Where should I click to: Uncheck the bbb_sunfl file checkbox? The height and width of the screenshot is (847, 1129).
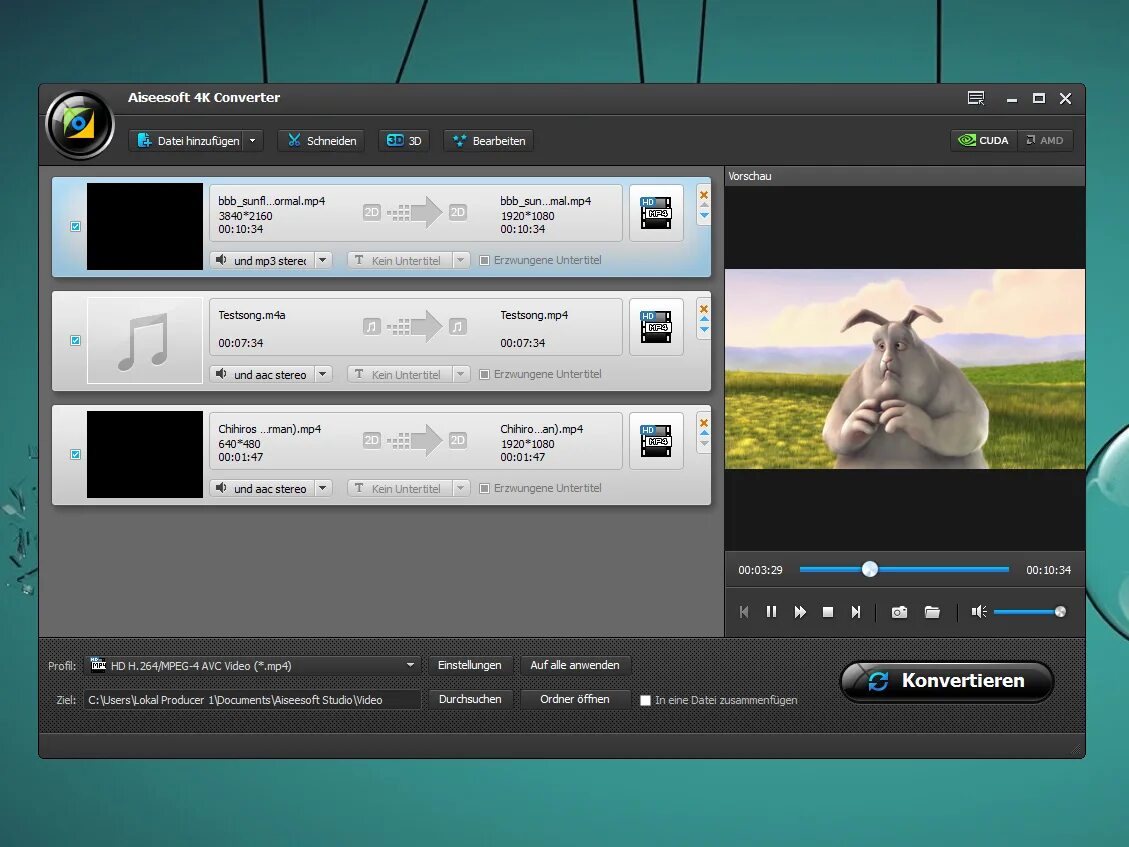pos(76,226)
